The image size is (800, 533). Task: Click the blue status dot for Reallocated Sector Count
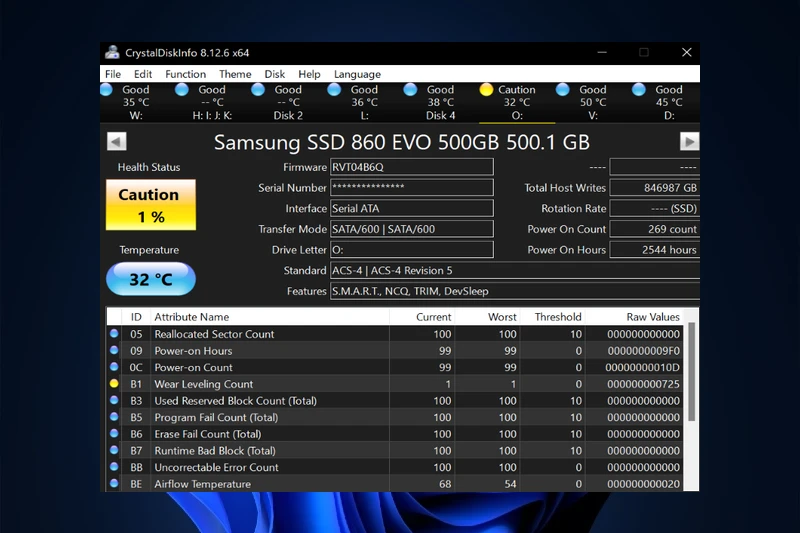point(114,334)
